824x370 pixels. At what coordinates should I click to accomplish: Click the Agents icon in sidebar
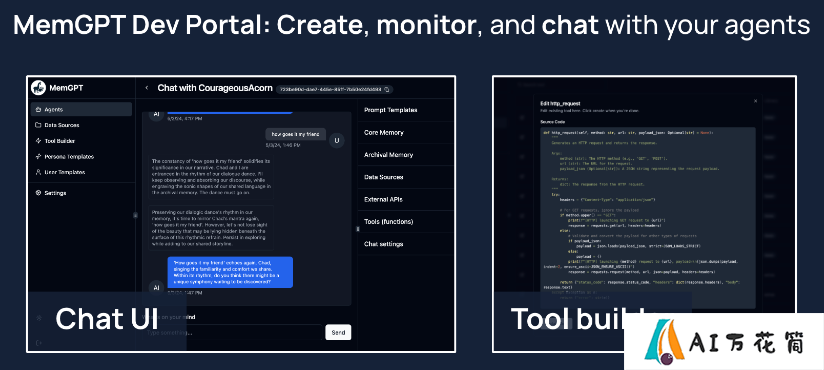click(38, 109)
